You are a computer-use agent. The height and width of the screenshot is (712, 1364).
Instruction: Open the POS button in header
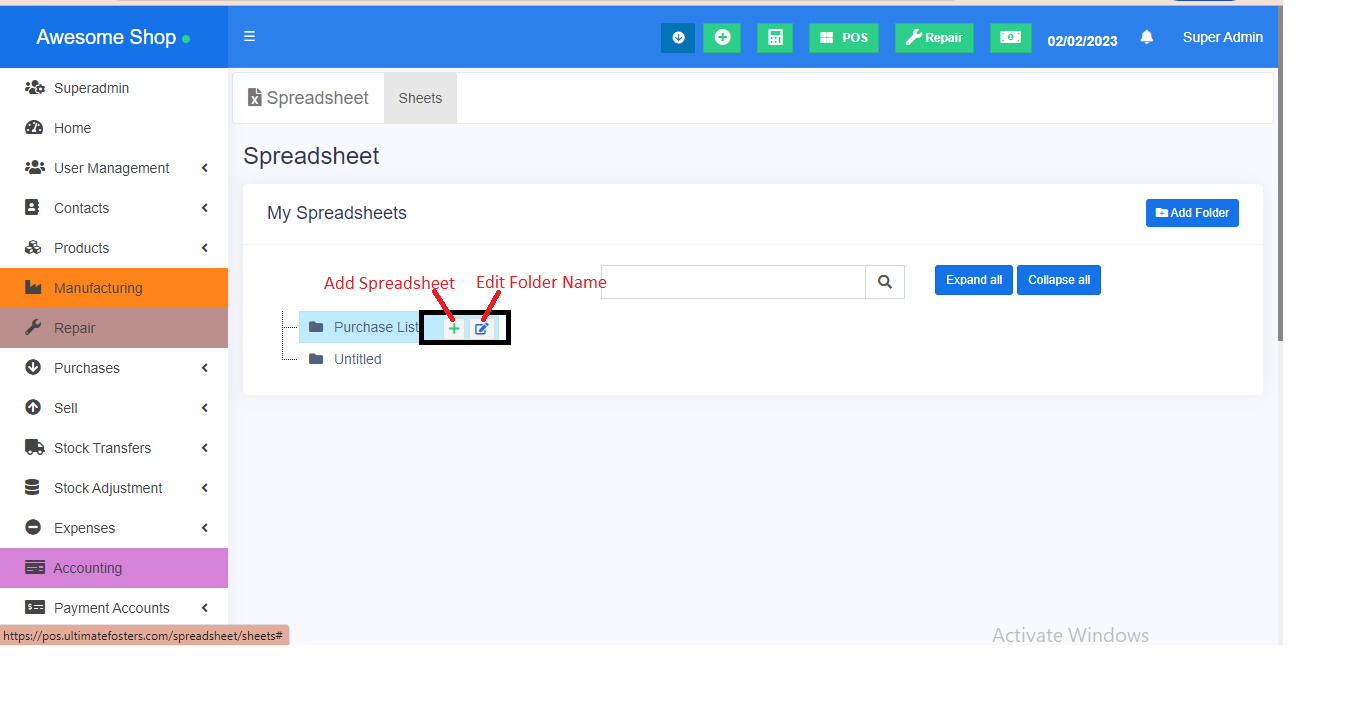pos(843,38)
